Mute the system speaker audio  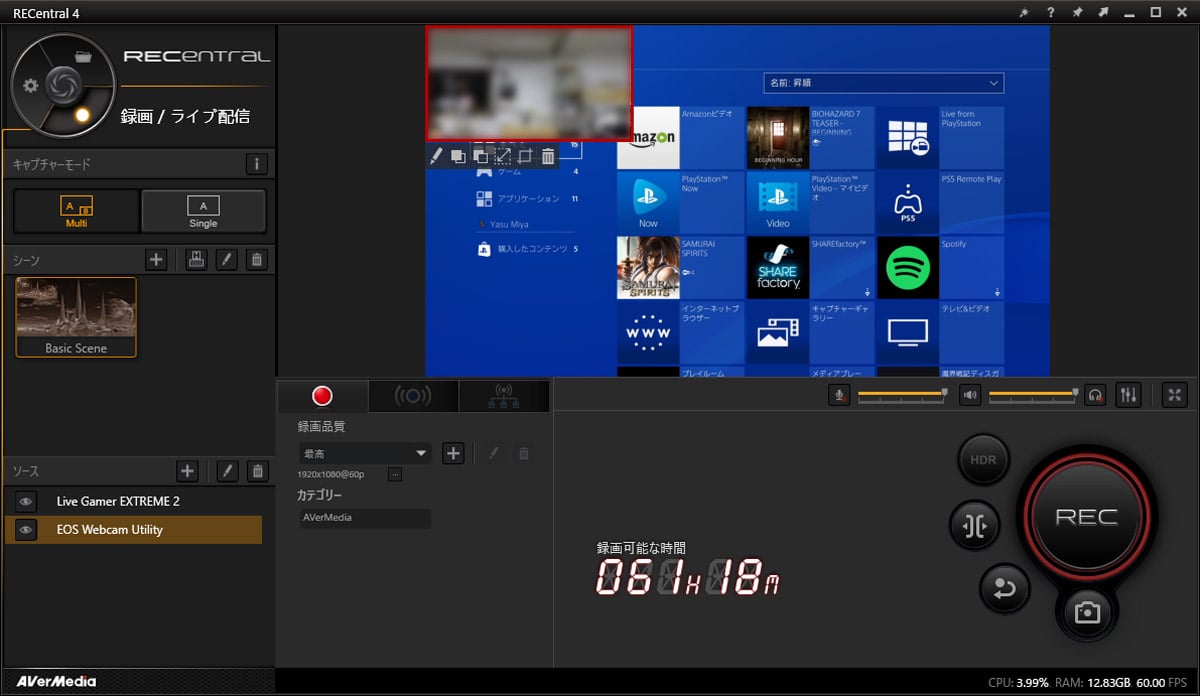point(969,395)
